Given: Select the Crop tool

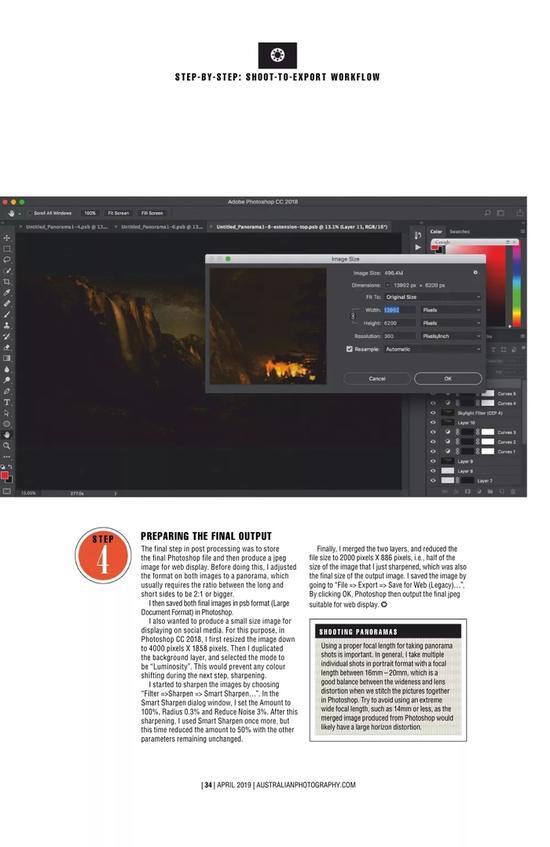Looking at the screenshot, I should 6,281.
